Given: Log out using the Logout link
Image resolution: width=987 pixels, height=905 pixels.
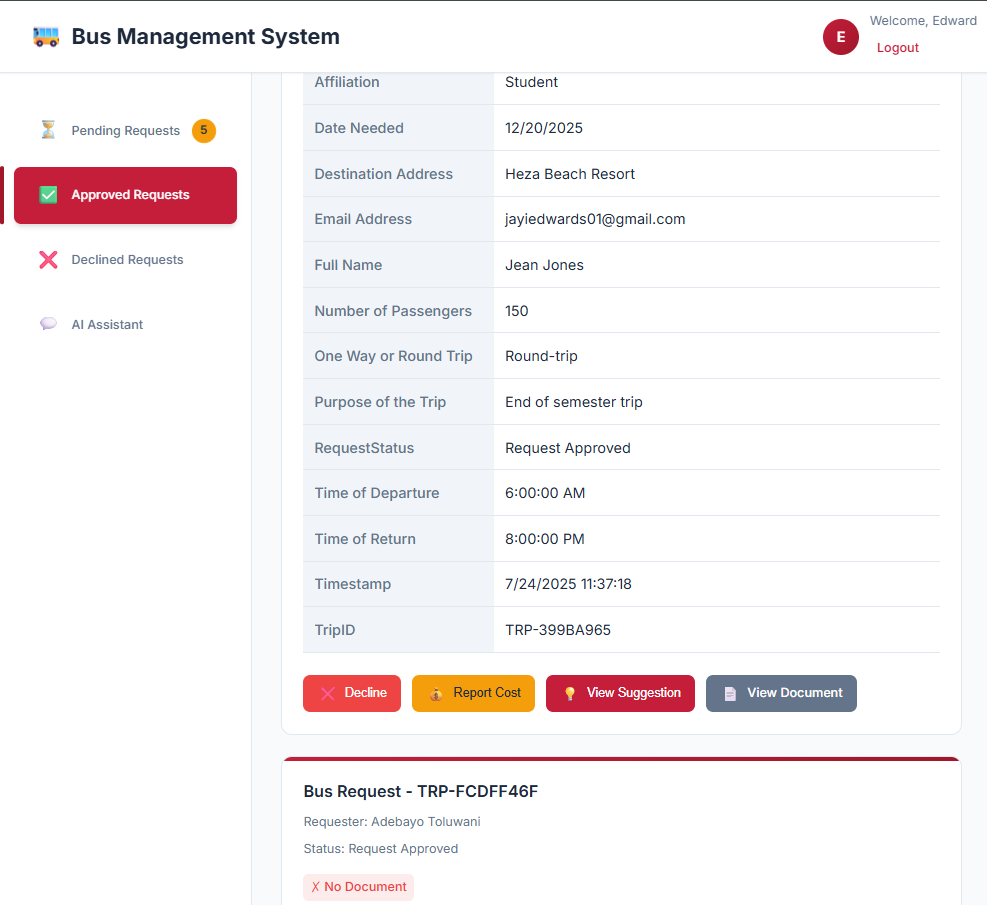Looking at the screenshot, I should click(897, 48).
